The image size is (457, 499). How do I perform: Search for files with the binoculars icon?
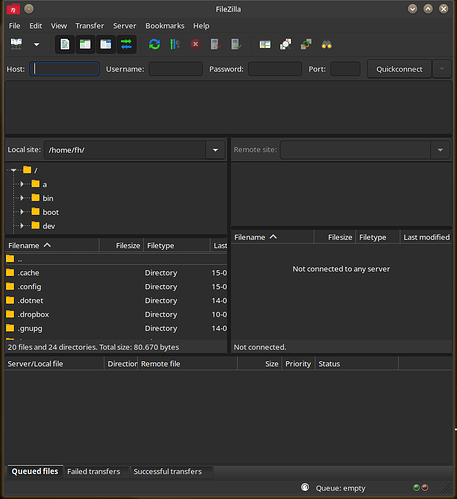(327, 44)
